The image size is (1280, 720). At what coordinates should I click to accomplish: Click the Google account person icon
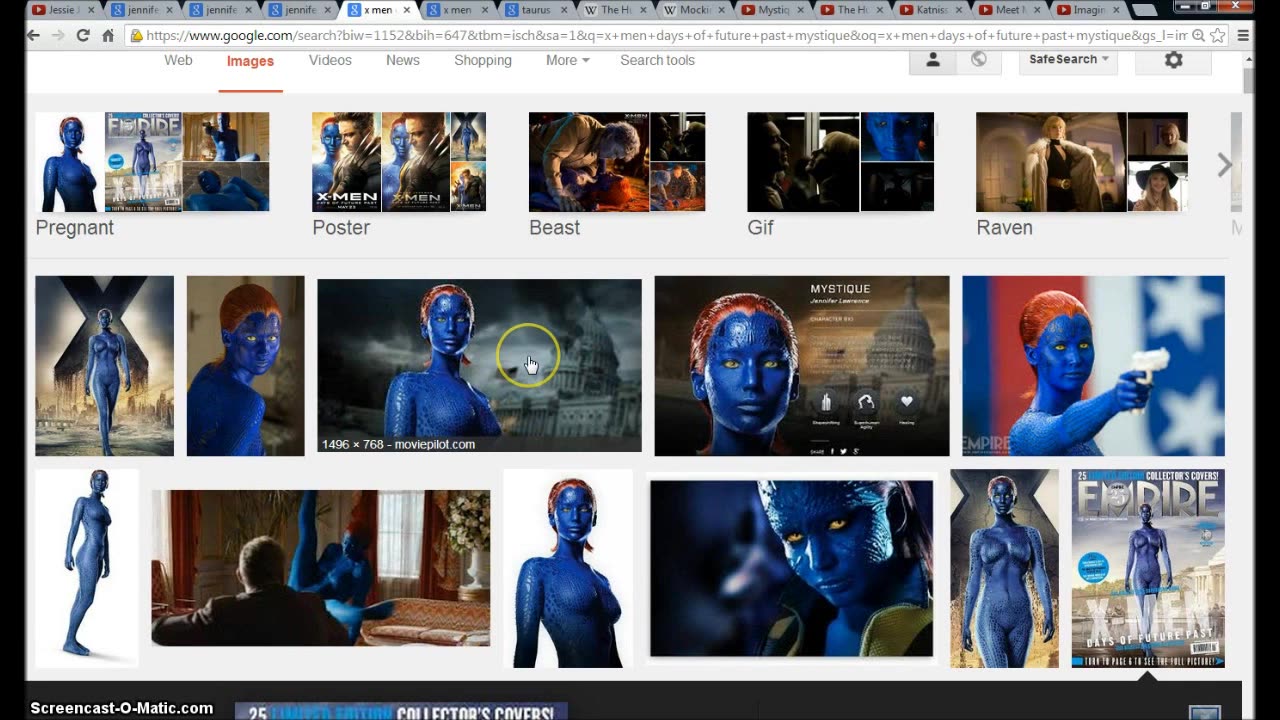click(x=933, y=60)
